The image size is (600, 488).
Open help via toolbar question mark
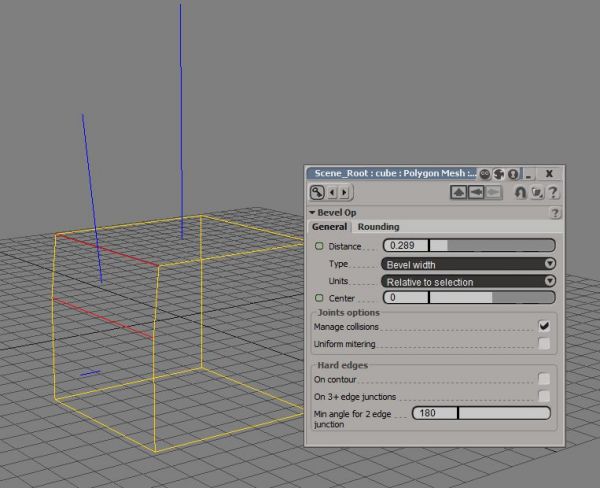point(552,192)
